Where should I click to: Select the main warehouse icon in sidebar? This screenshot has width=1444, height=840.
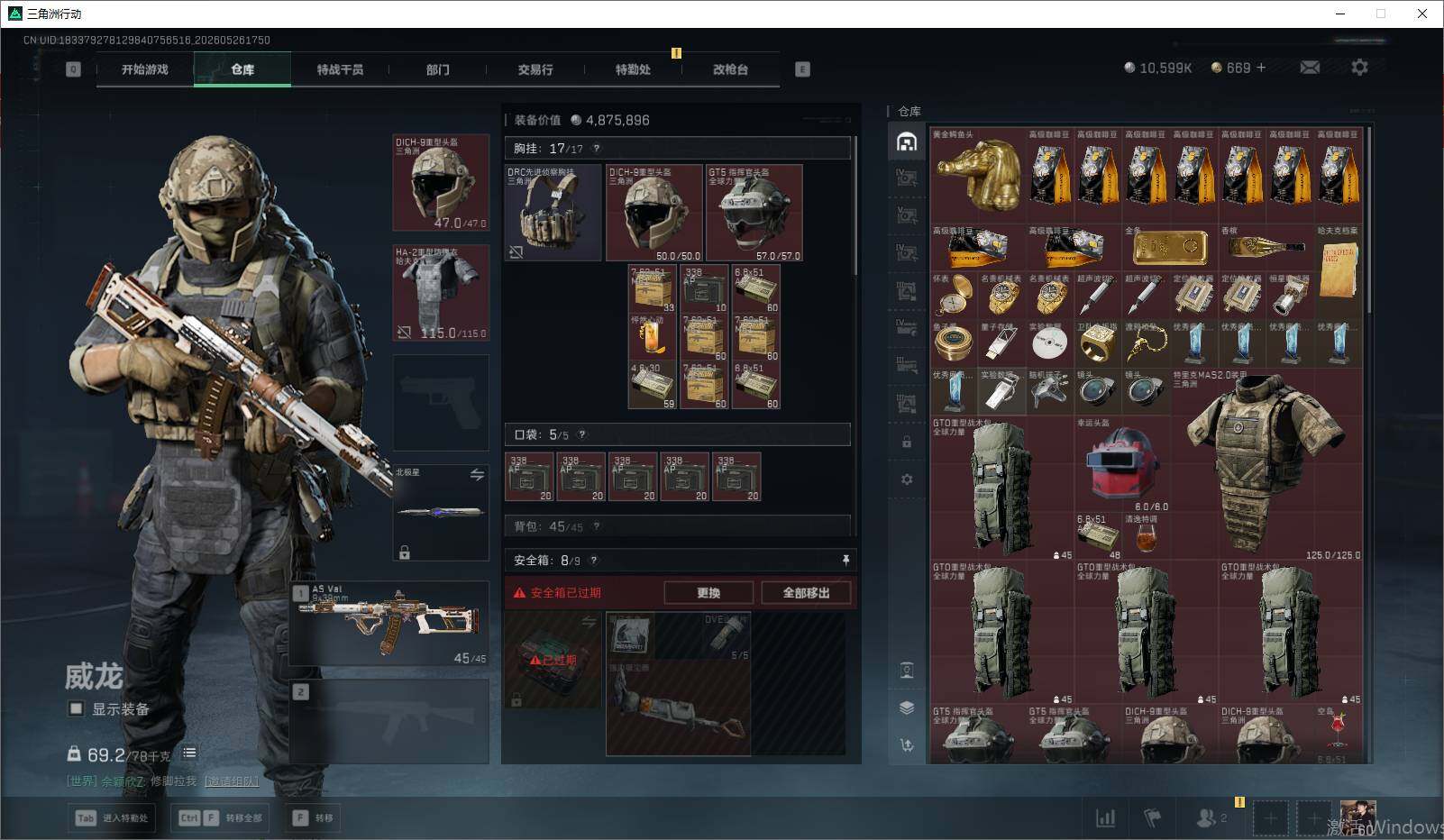[907, 142]
